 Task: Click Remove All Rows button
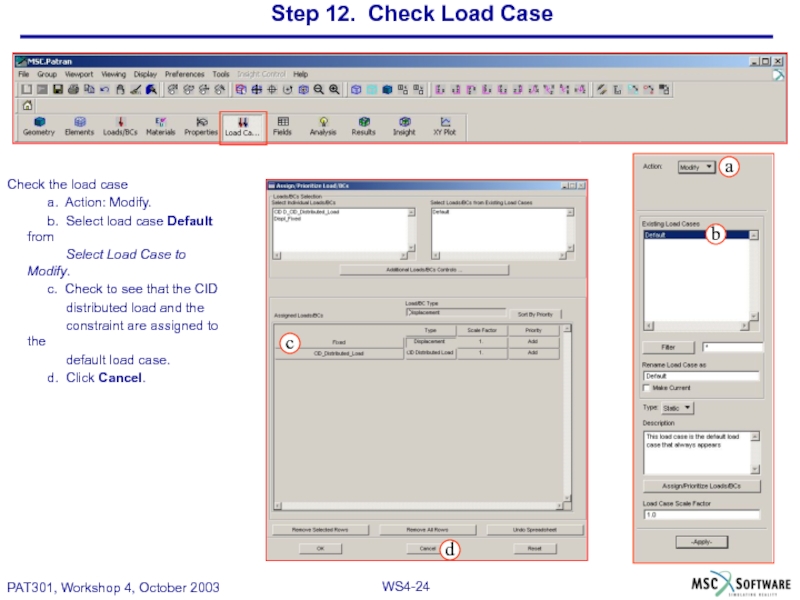(x=428, y=530)
